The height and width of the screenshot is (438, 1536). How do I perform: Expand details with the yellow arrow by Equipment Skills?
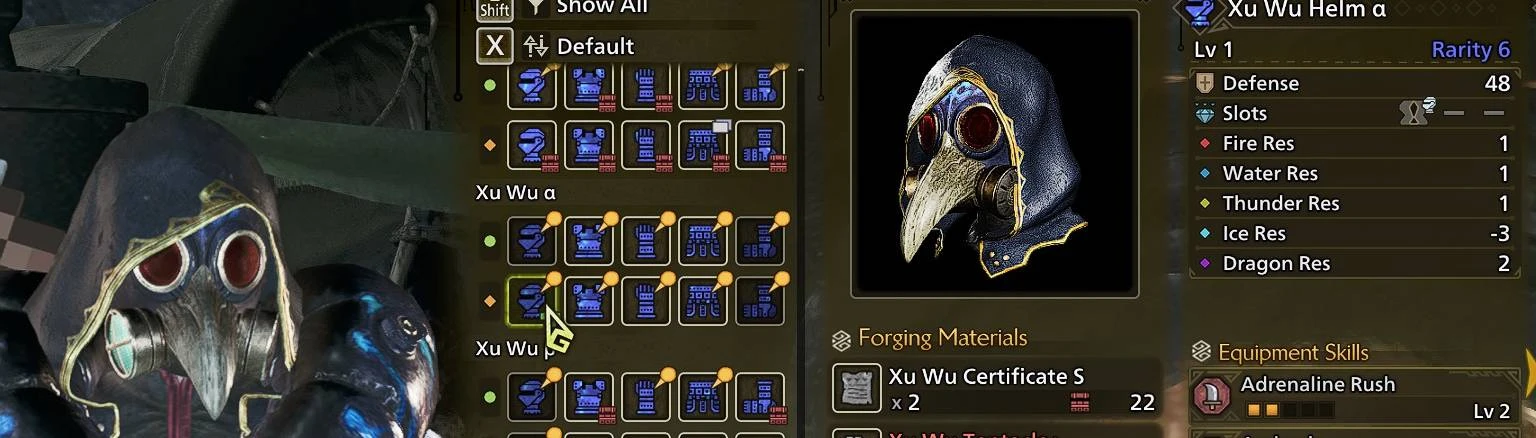[1528, 372]
